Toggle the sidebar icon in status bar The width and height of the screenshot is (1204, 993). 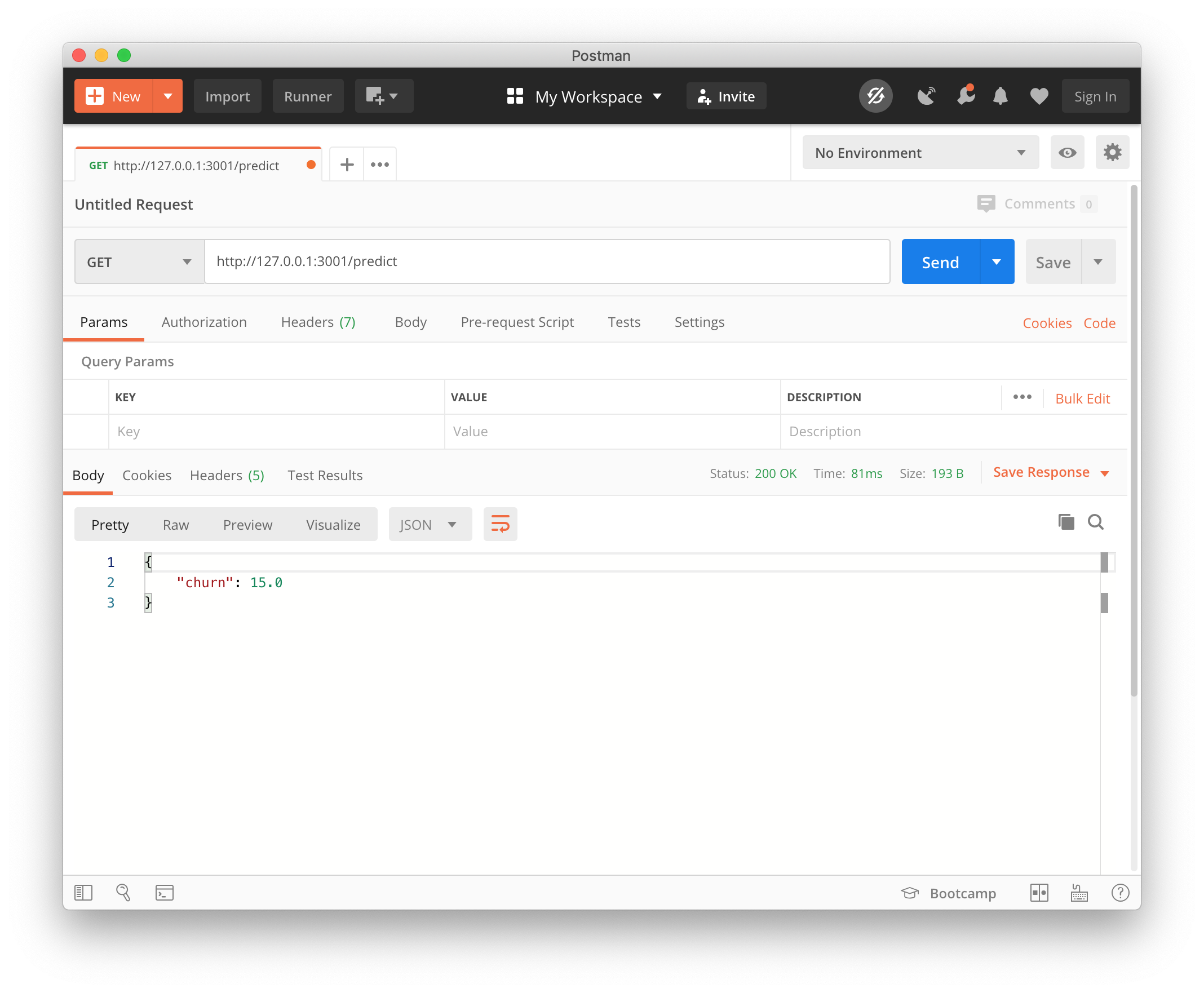click(83, 892)
